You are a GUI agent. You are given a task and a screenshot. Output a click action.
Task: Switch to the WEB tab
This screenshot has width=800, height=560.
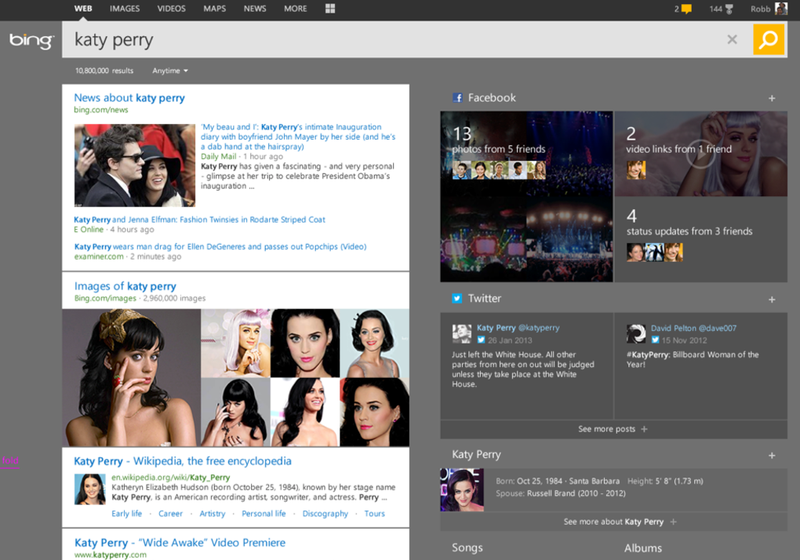[83, 9]
